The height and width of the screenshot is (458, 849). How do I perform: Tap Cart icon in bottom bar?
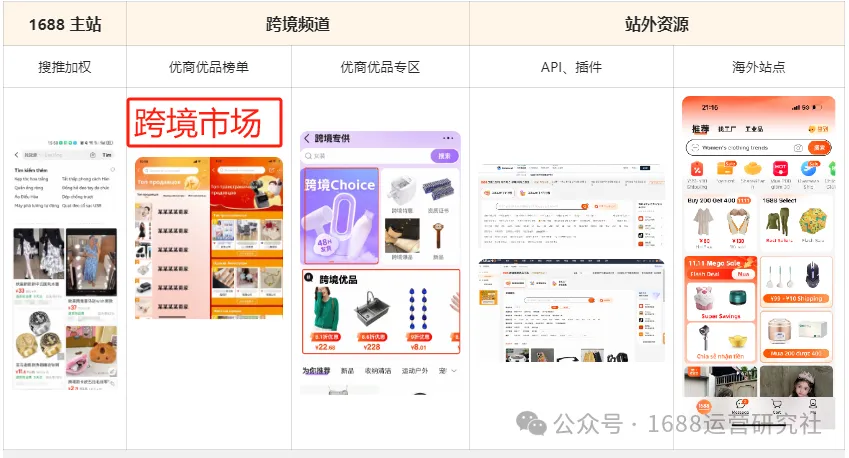[776, 406]
